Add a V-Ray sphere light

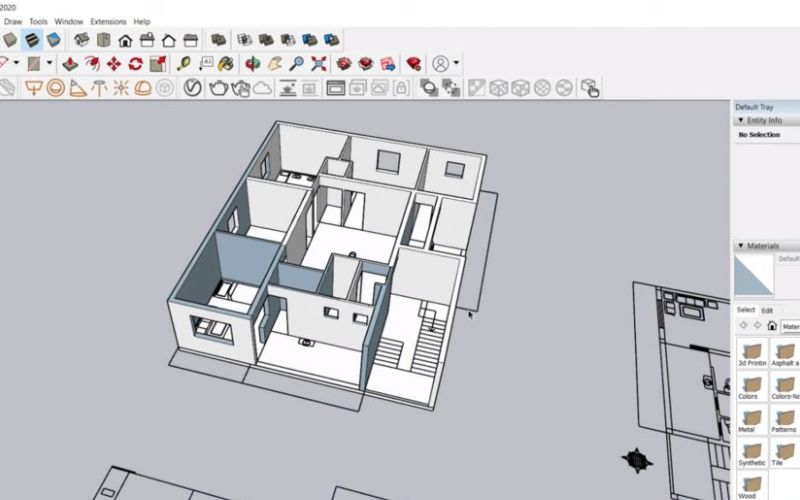[56, 88]
